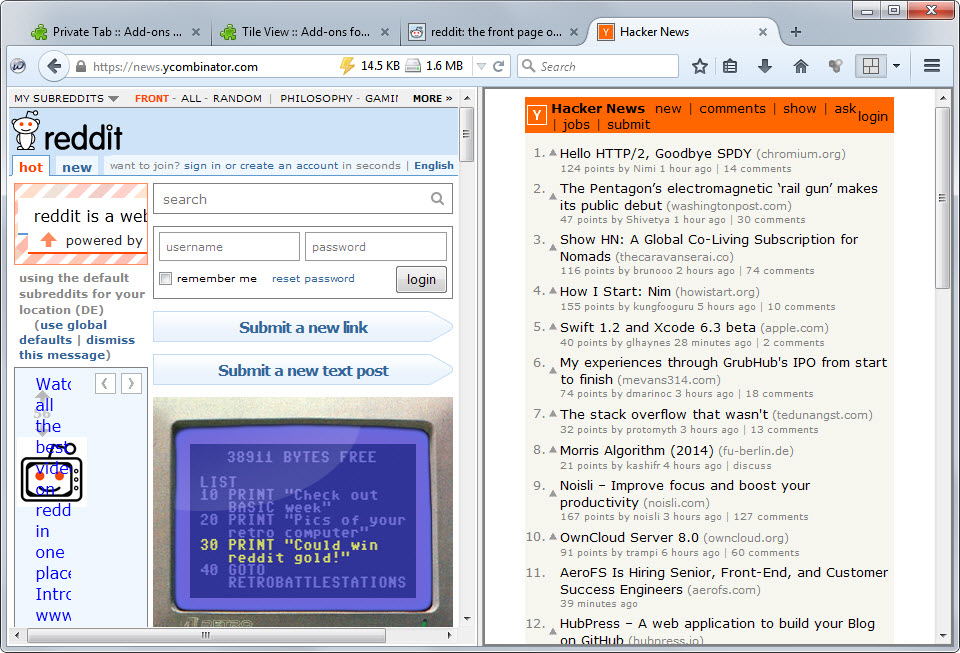960x653 pixels.
Task: Go back with the browser Back arrow
Action: [x=54, y=66]
